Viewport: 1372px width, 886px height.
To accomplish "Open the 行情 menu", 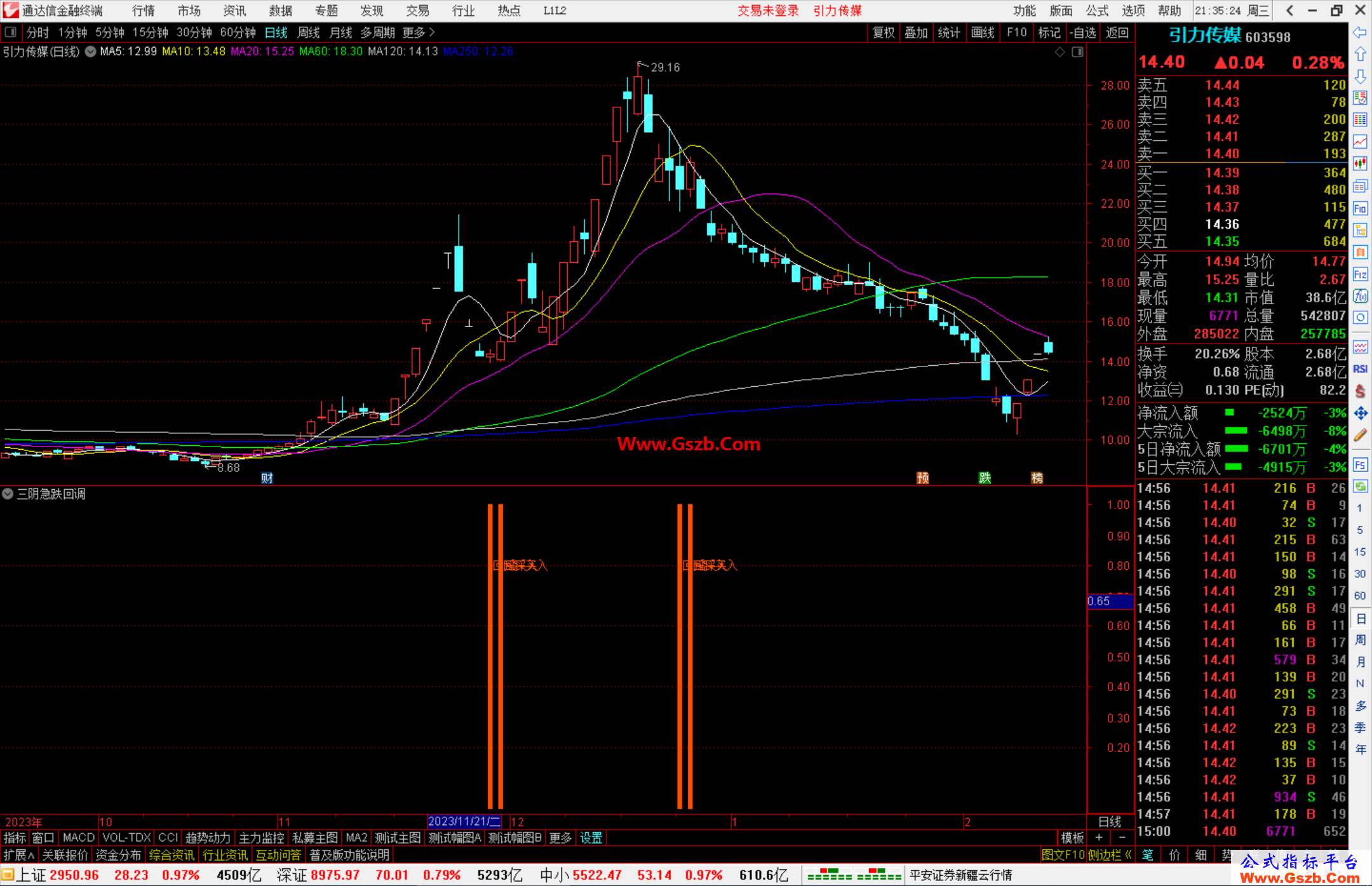I will tap(143, 11).
